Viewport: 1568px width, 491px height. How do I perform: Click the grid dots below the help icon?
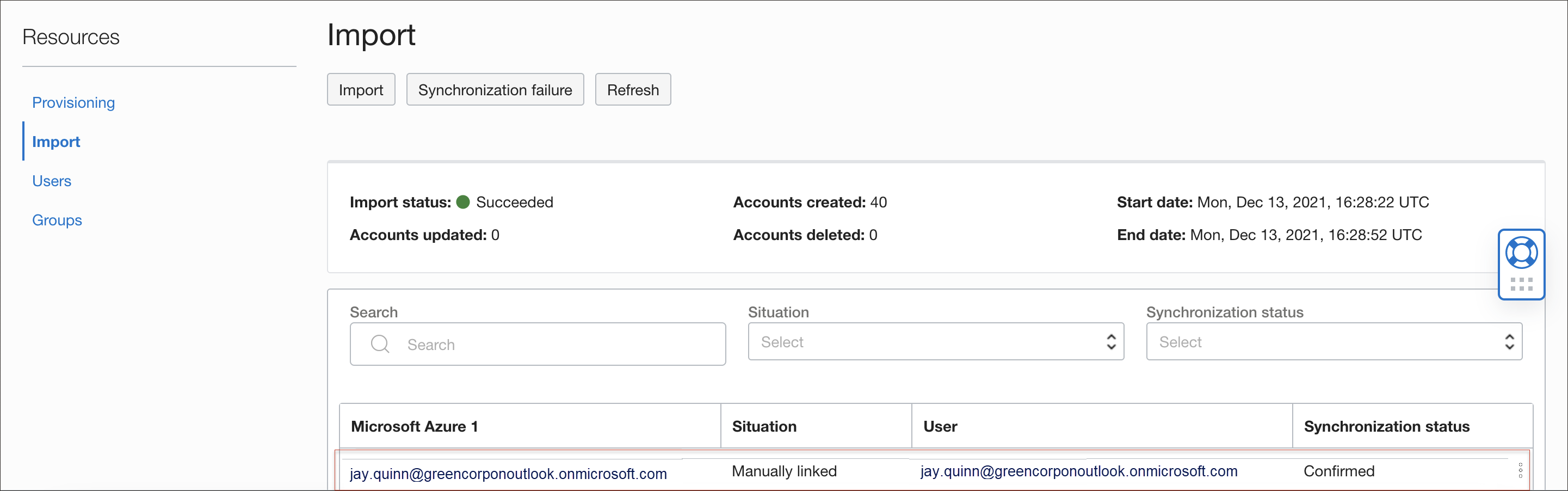(1521, 285)
